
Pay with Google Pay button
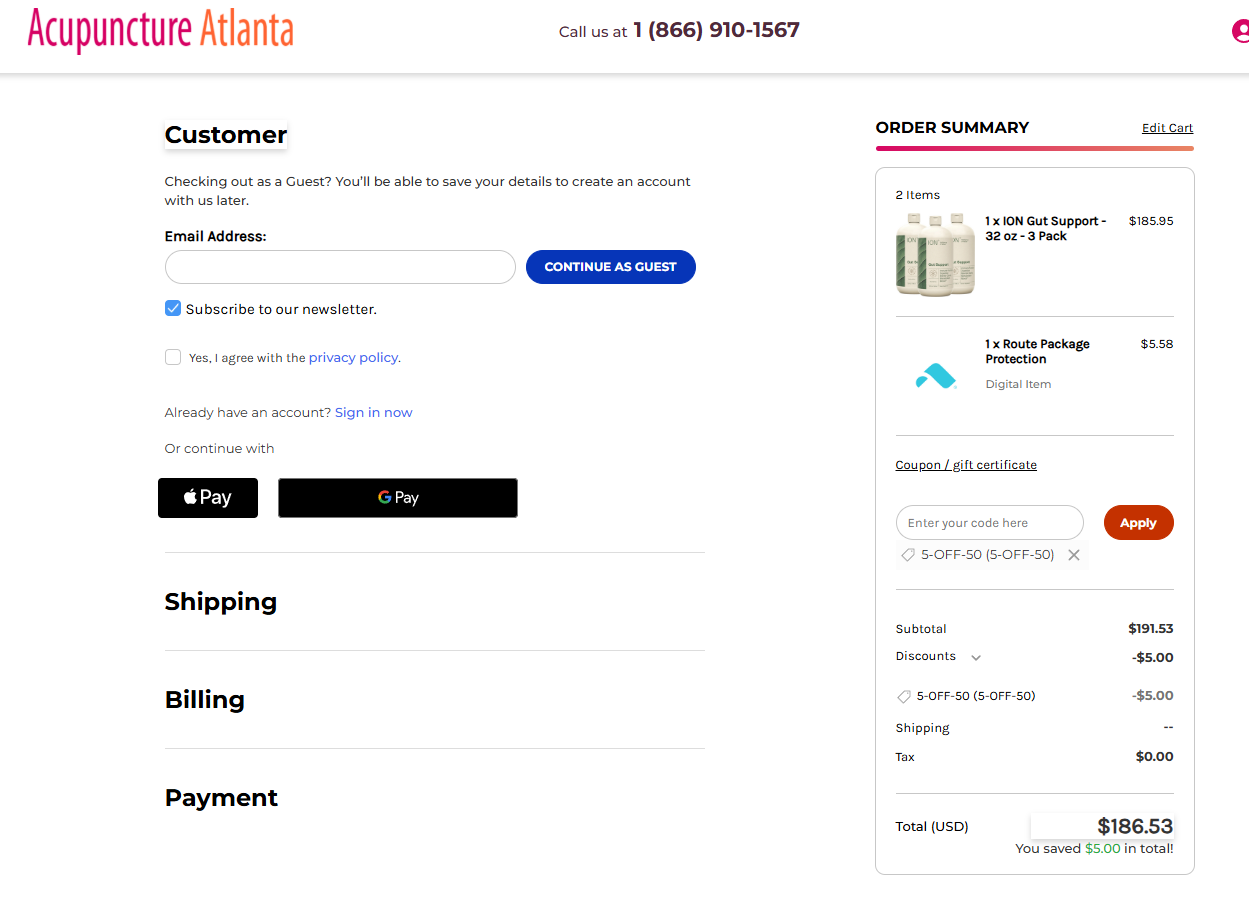pyautogui.click(x=398, y=498)
